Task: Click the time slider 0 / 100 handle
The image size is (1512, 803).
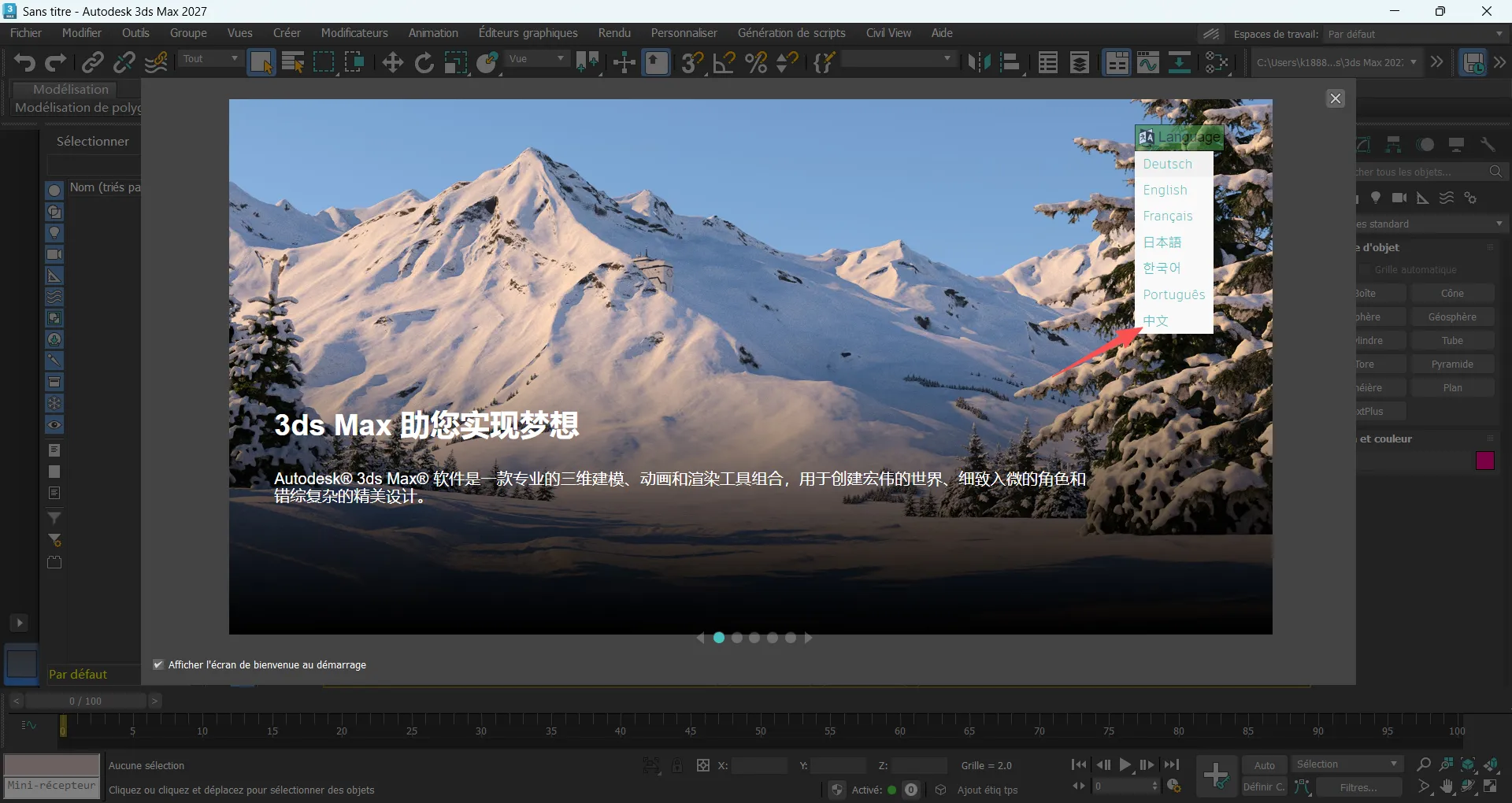Action: tap(85, 701)
